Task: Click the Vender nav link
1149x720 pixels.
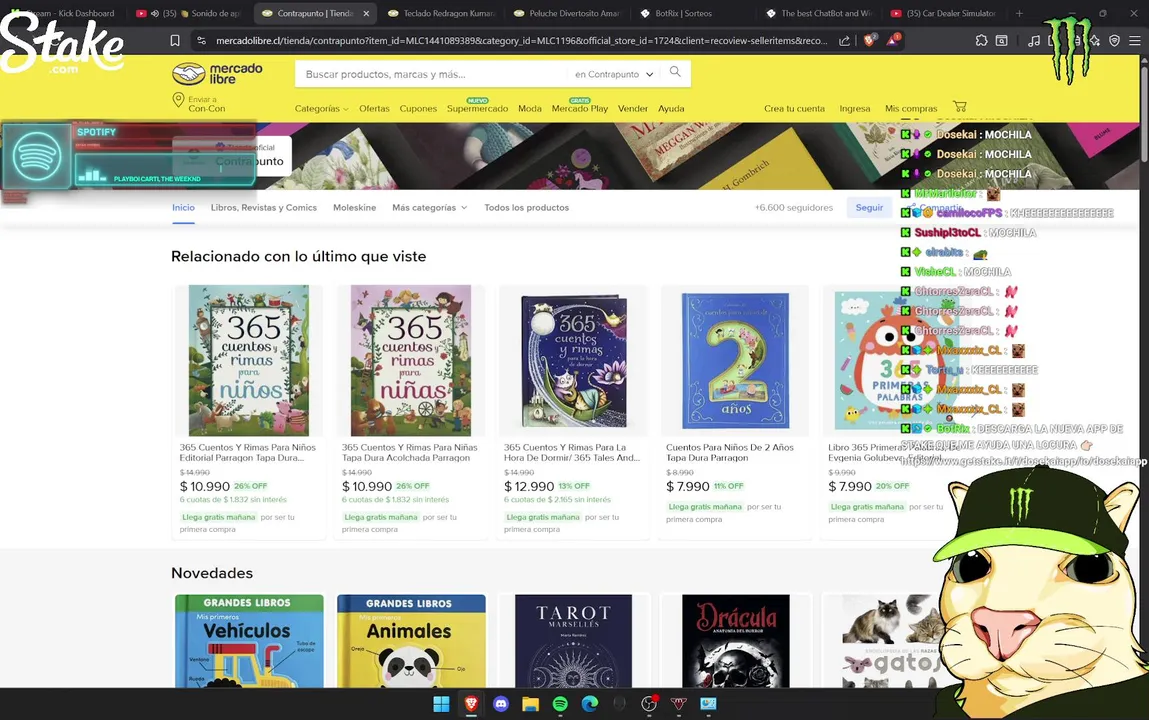Action: point(632,108)
